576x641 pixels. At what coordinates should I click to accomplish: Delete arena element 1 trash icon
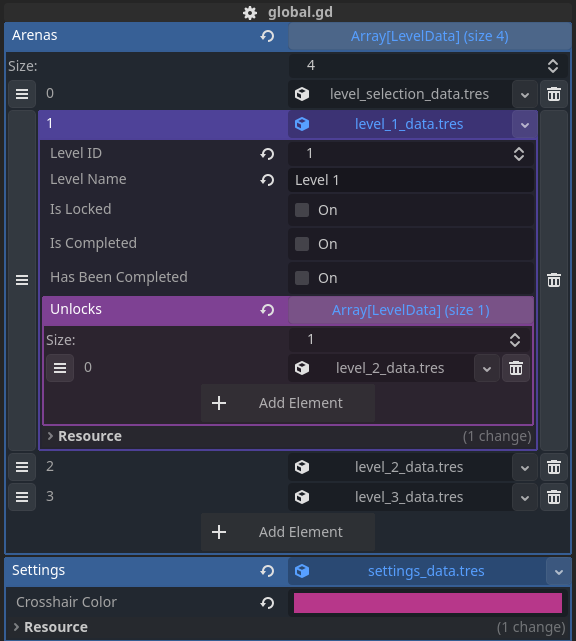pos(554,280)
